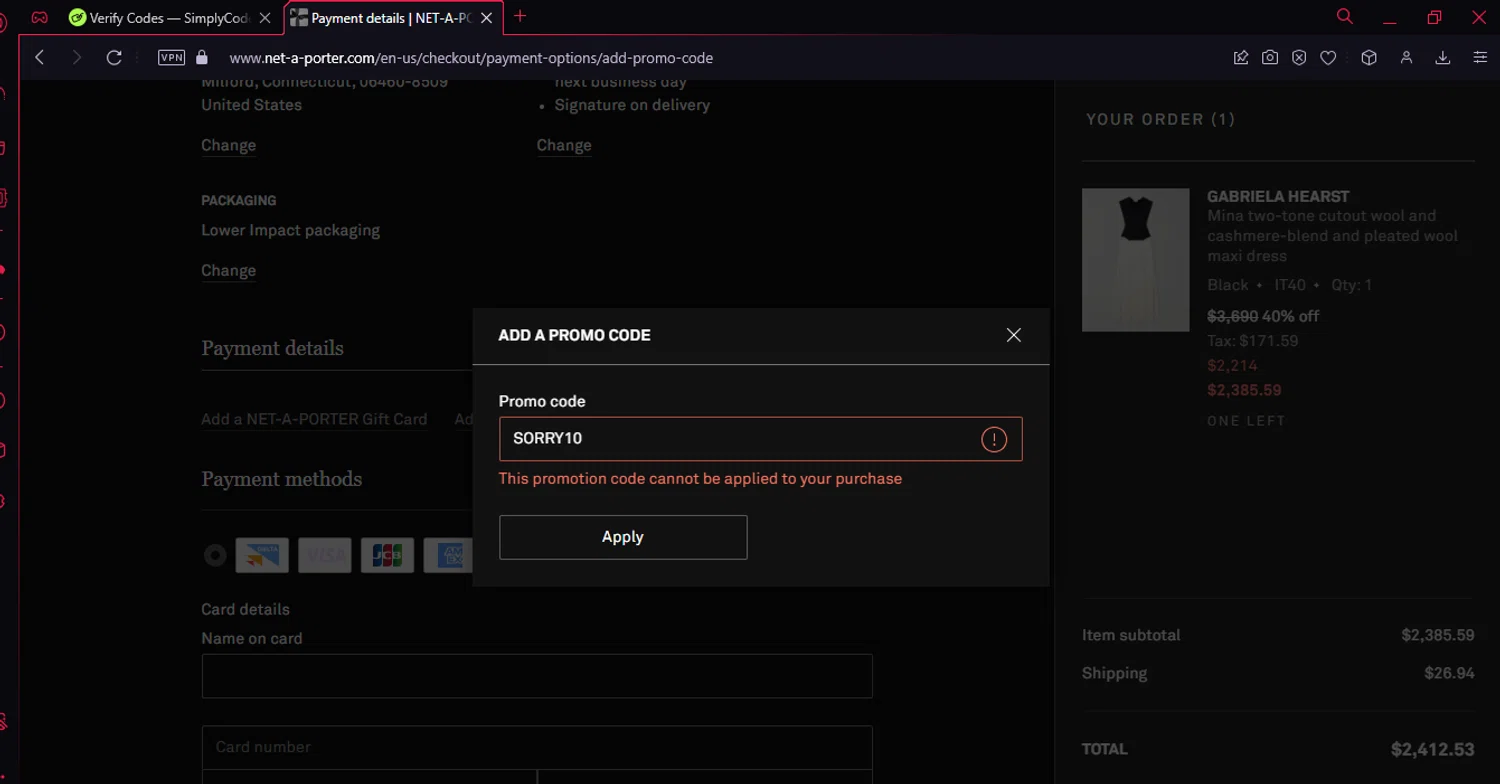The height and width of the screenshot is (784, 1500).
Task: Click Add a NET-A-PORTER Gift Card
Action: click(x=314, y=419)
